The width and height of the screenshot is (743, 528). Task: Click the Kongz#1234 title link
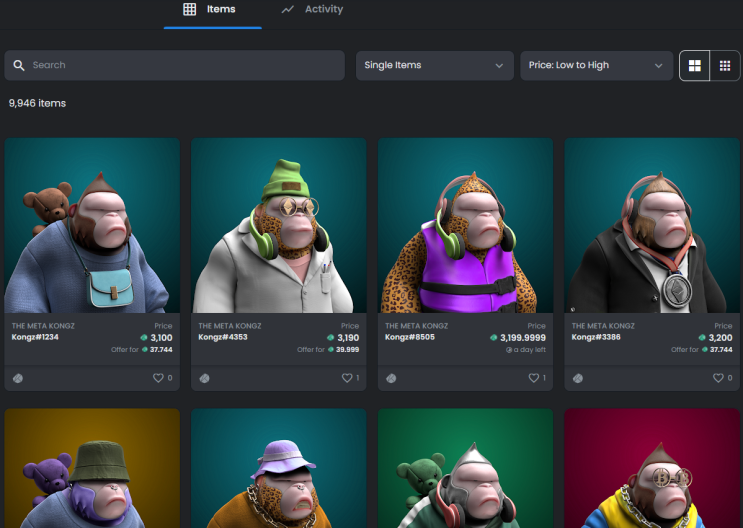click(x=35, y=337)
